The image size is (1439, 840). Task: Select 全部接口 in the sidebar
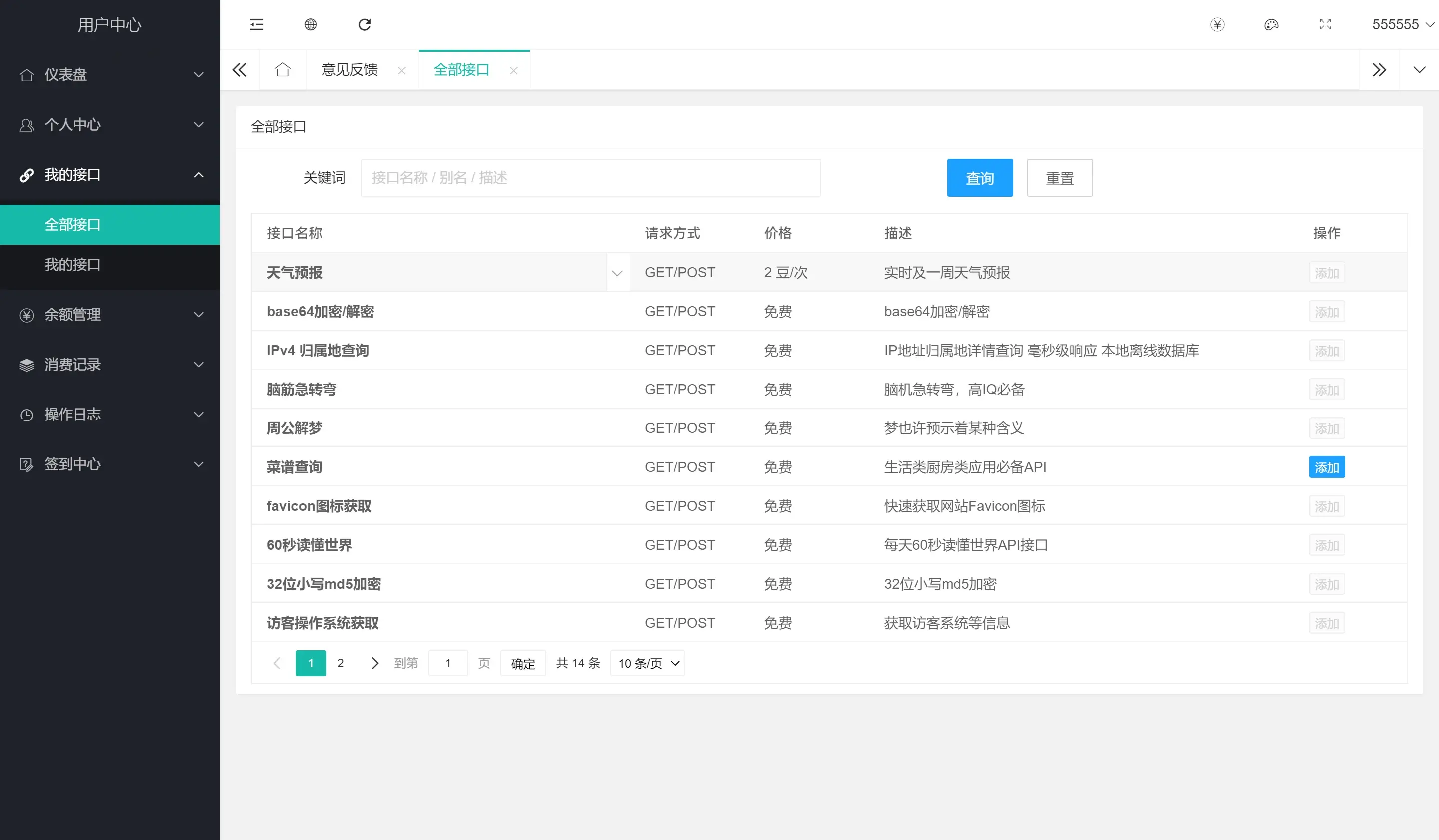tap(109, 225)
